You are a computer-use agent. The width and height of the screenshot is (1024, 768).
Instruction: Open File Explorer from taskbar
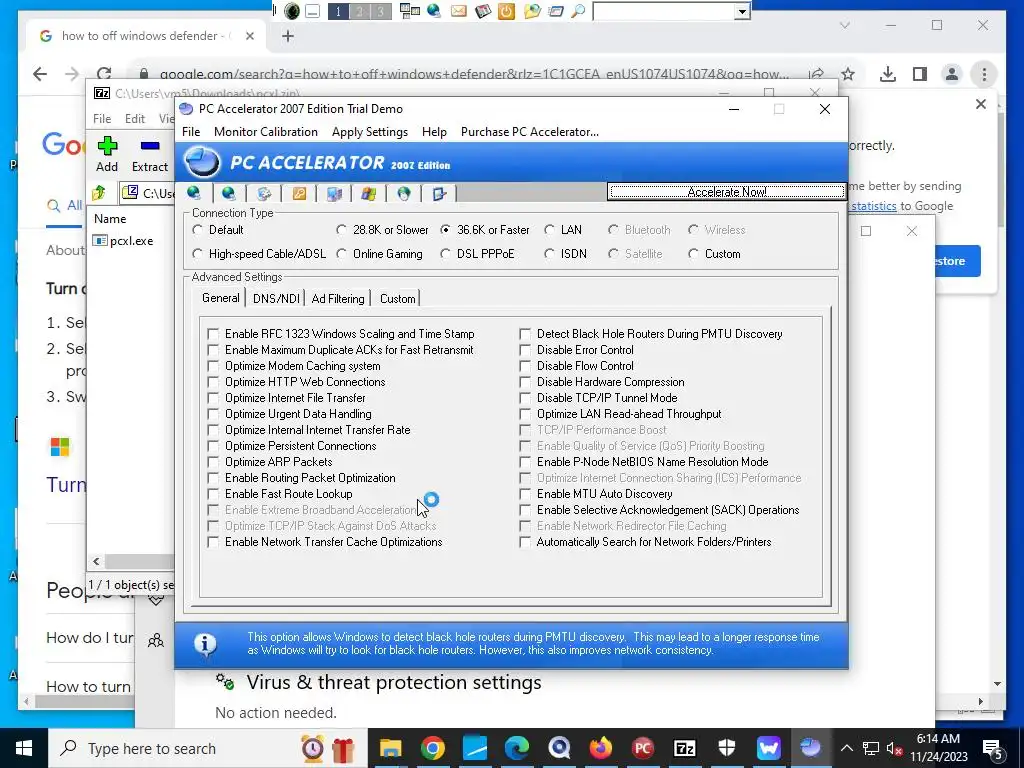(391, 748)
